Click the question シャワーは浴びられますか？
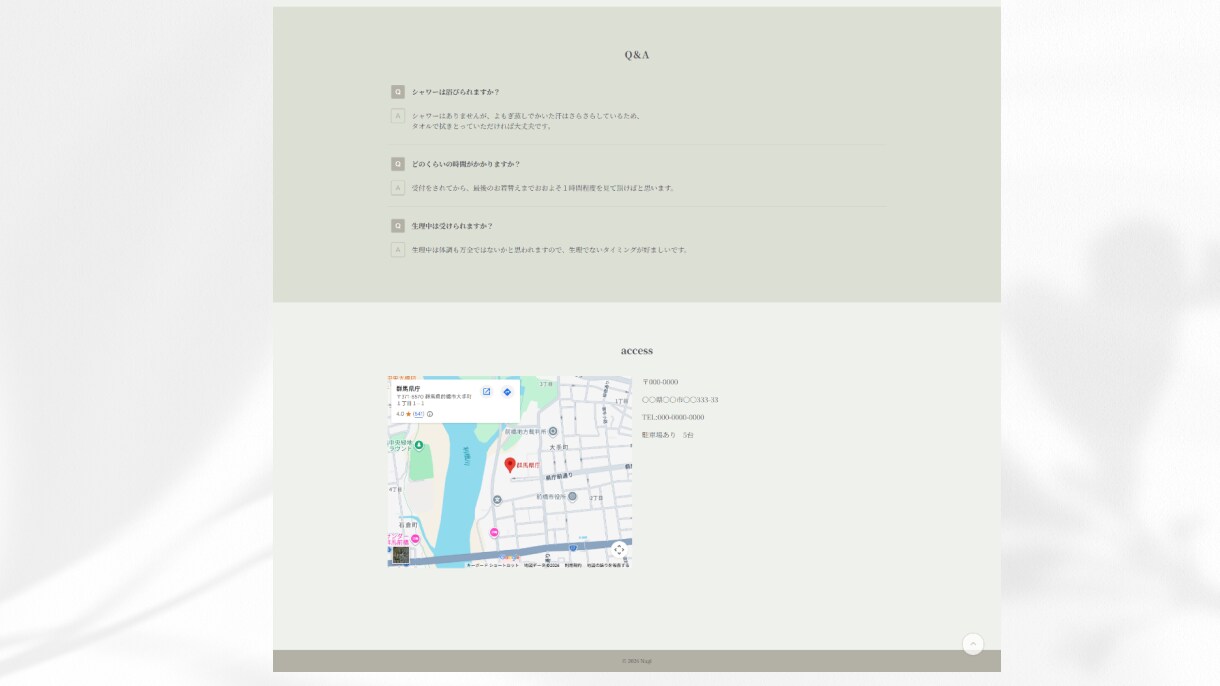Viewport: 1220px width, 686px height. 456,92
